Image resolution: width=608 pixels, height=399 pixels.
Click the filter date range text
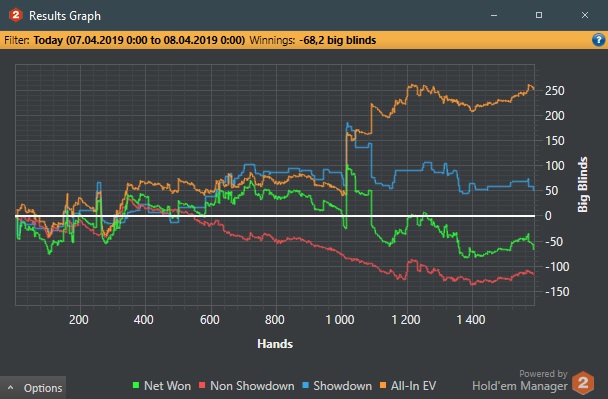pyautogui.click(x=139, y=40)
